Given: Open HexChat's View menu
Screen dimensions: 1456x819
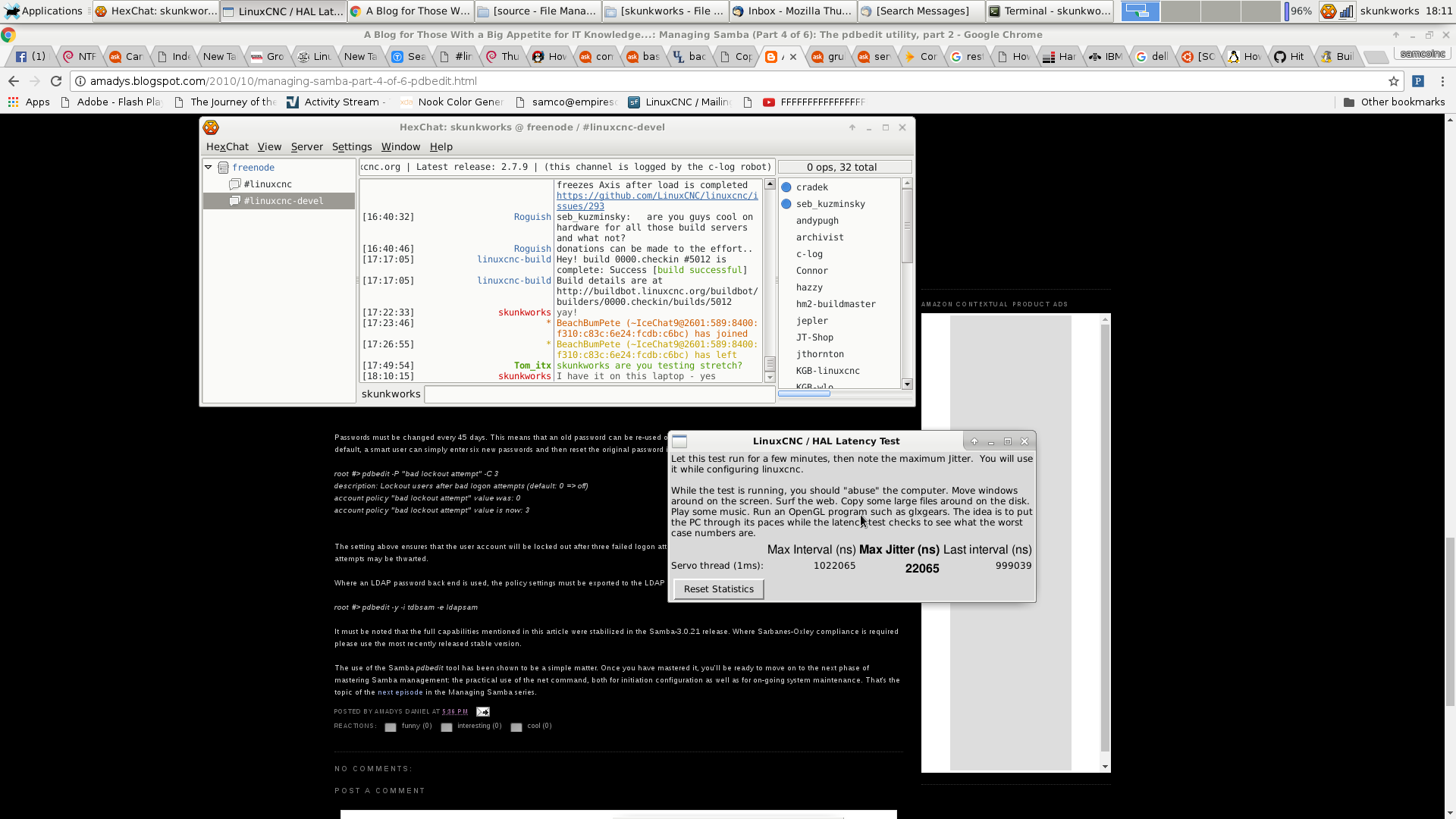Looking at the screenshot, I should coord(269,147).
